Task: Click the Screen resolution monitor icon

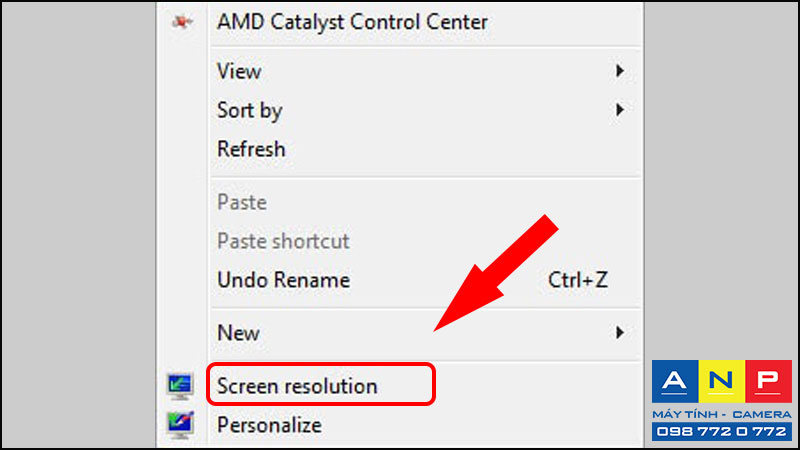Action: pos(180,386)
